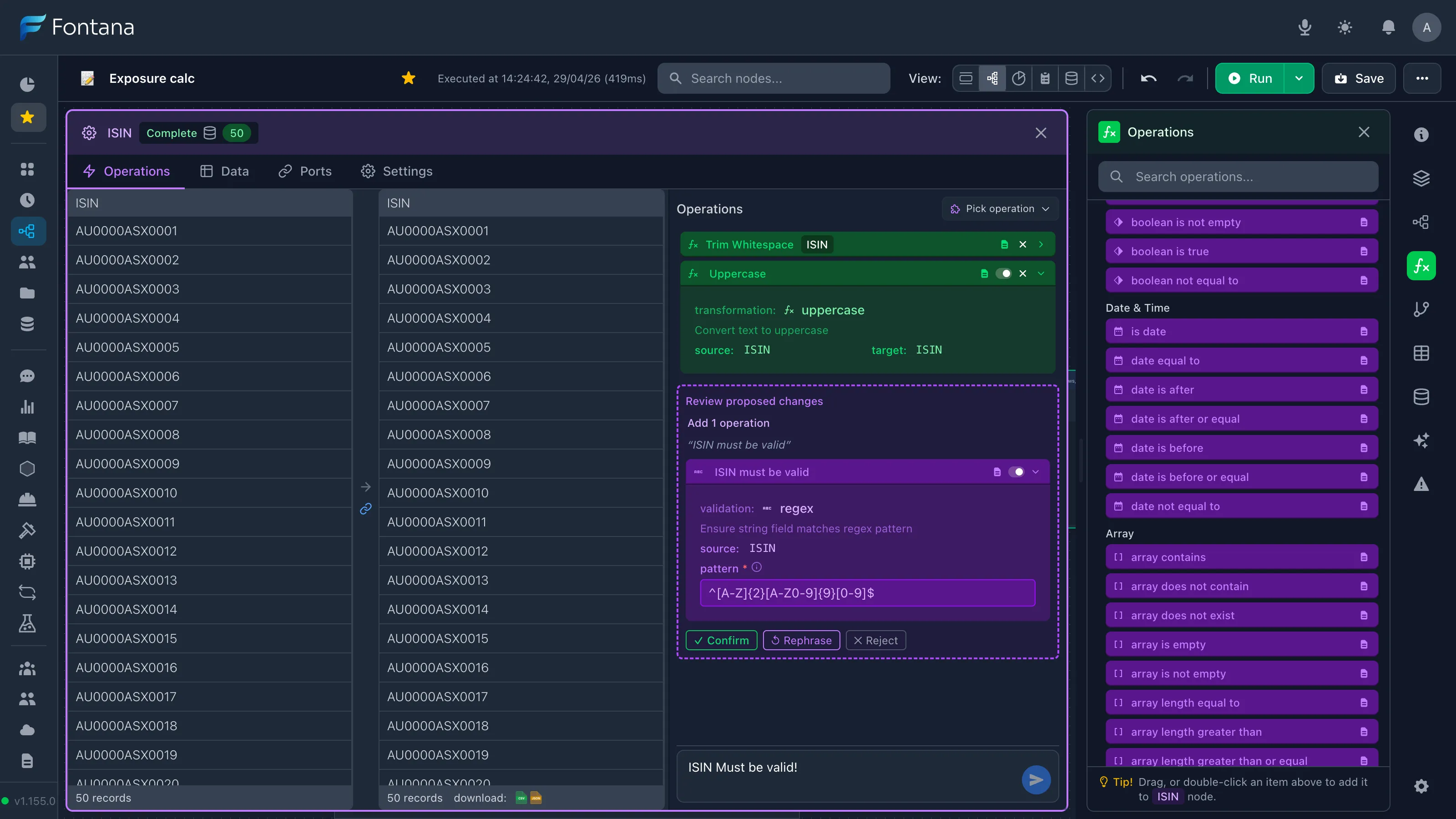Open user avatar A menu
The height and width of the screenshot is (819, 1456).
(1426, 27)
